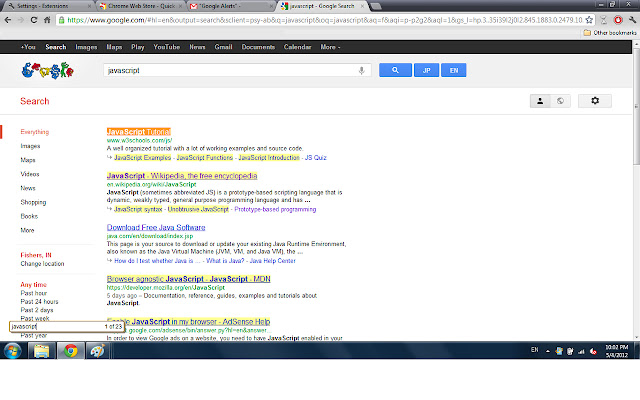This screenshot has width=640, height=400.
Task: Open Windows Explorer from the taskbar
Action: [41, 351]
